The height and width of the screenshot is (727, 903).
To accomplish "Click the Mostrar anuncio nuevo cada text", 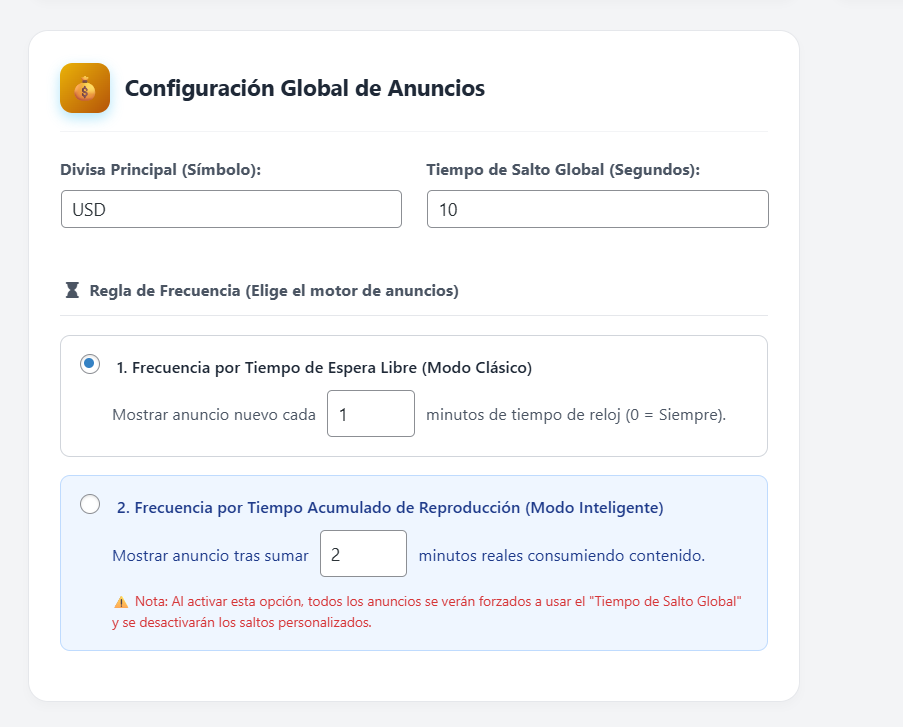I will (214, 414).
